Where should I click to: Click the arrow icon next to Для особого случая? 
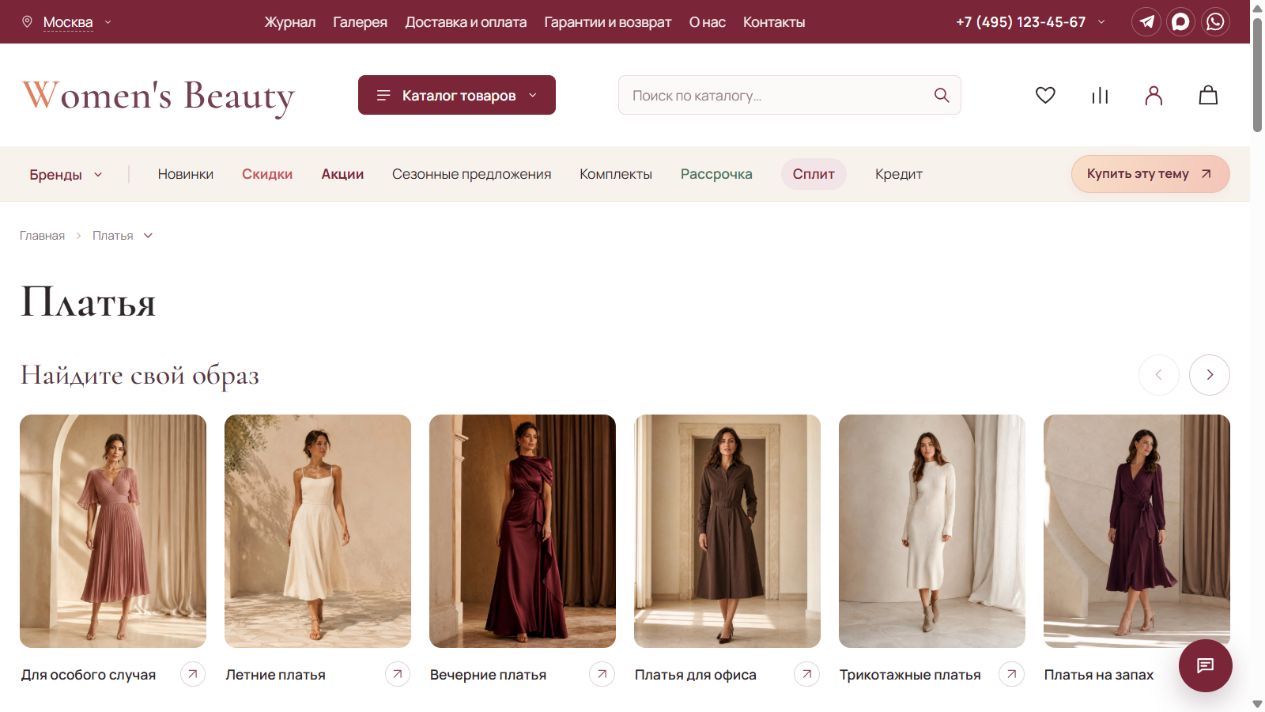point(193,674)
